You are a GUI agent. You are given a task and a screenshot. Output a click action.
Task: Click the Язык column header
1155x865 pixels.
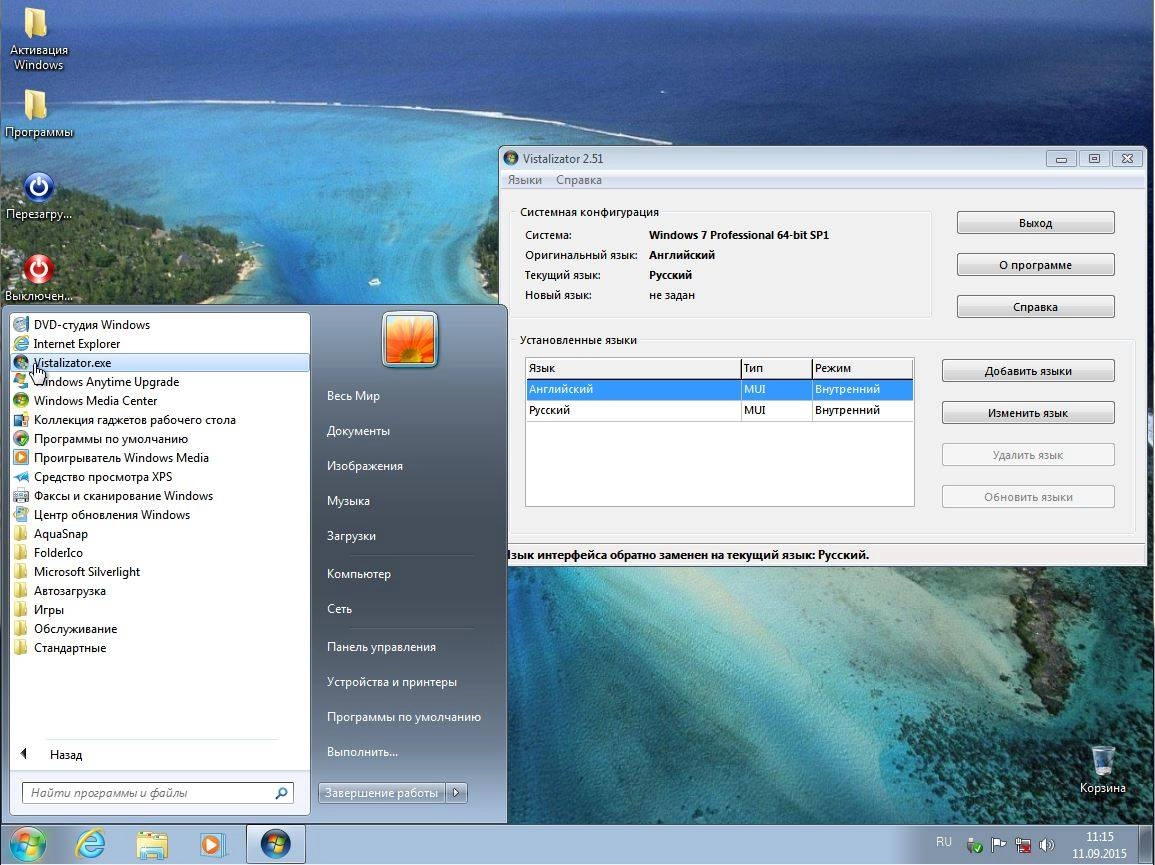point(633,368)
